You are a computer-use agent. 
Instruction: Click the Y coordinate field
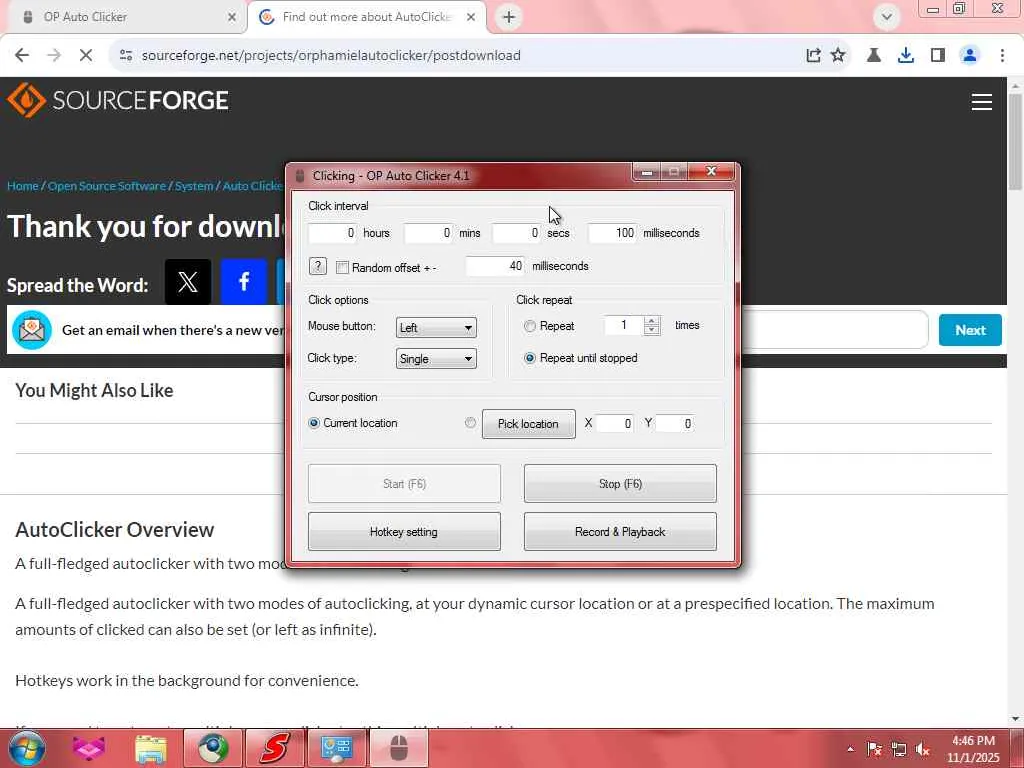click(675, 423)
